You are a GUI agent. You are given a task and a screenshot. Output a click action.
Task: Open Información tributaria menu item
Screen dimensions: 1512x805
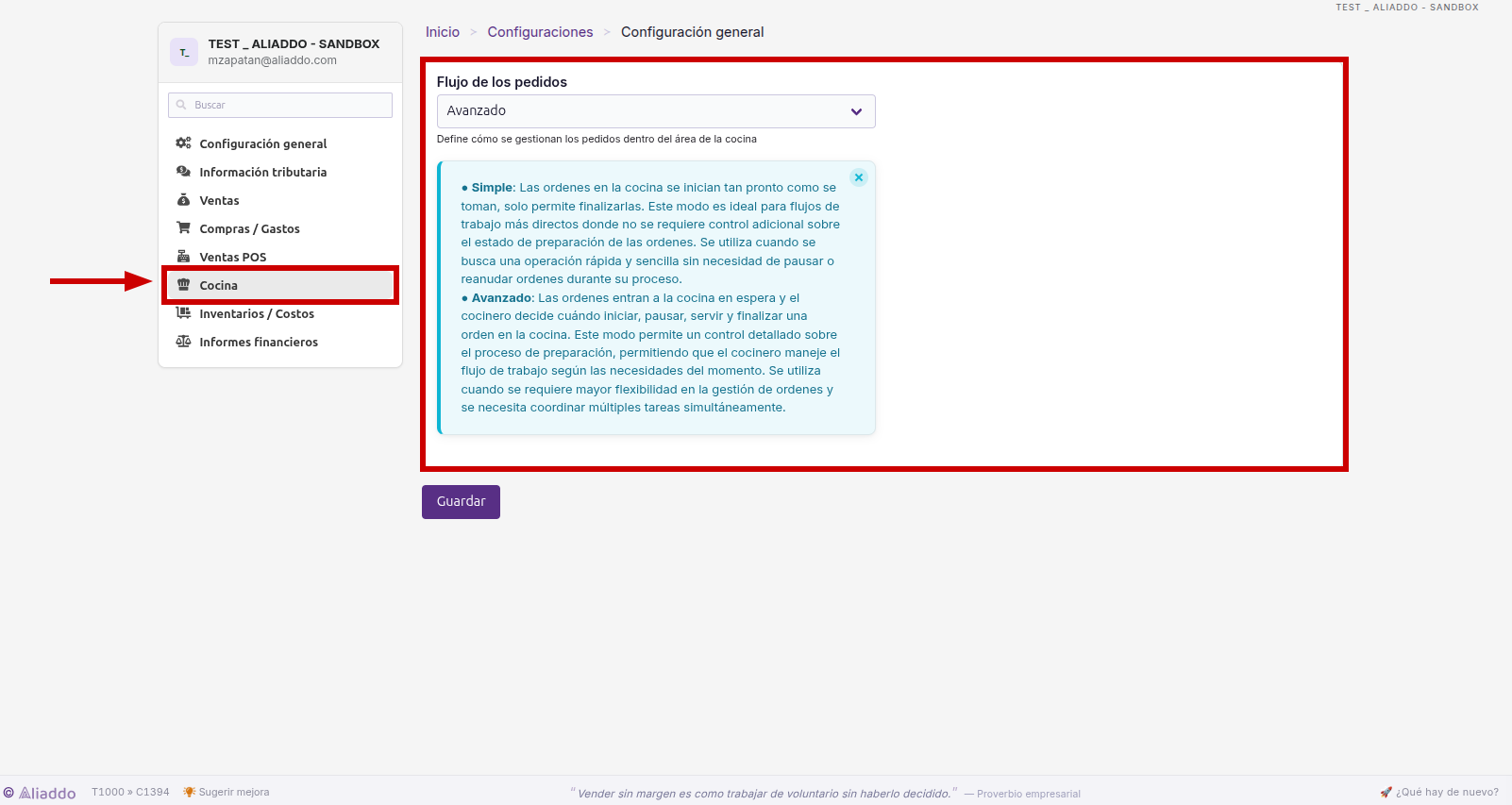click(280, 172)
